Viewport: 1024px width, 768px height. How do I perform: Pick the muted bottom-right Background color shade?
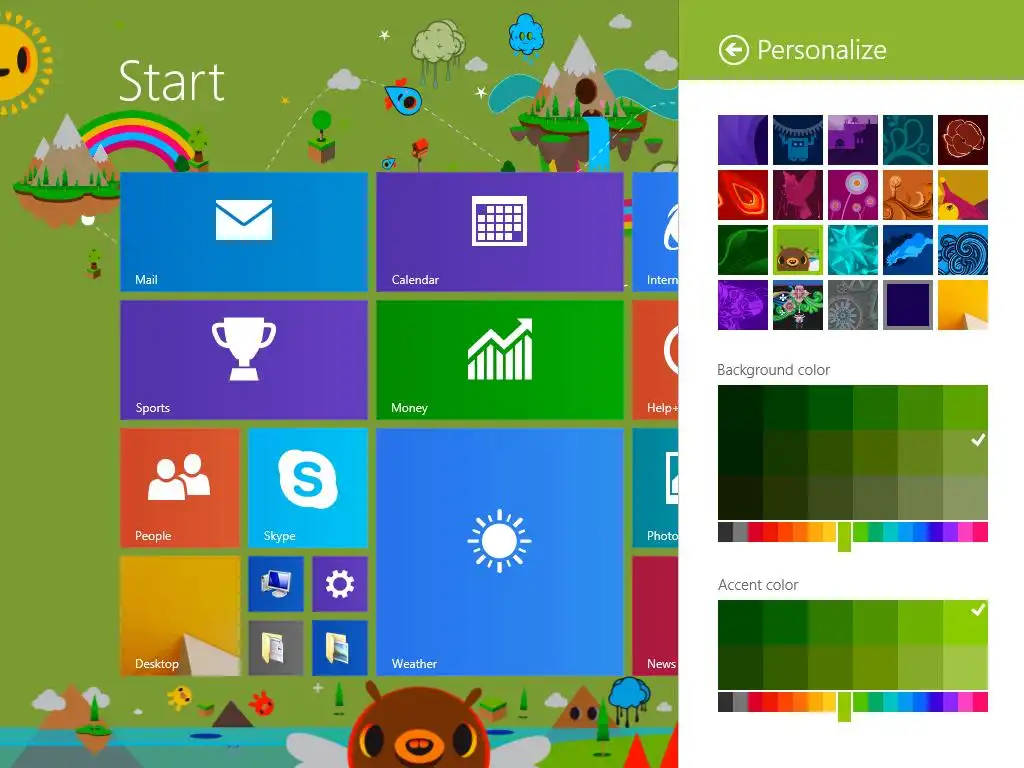965,498
